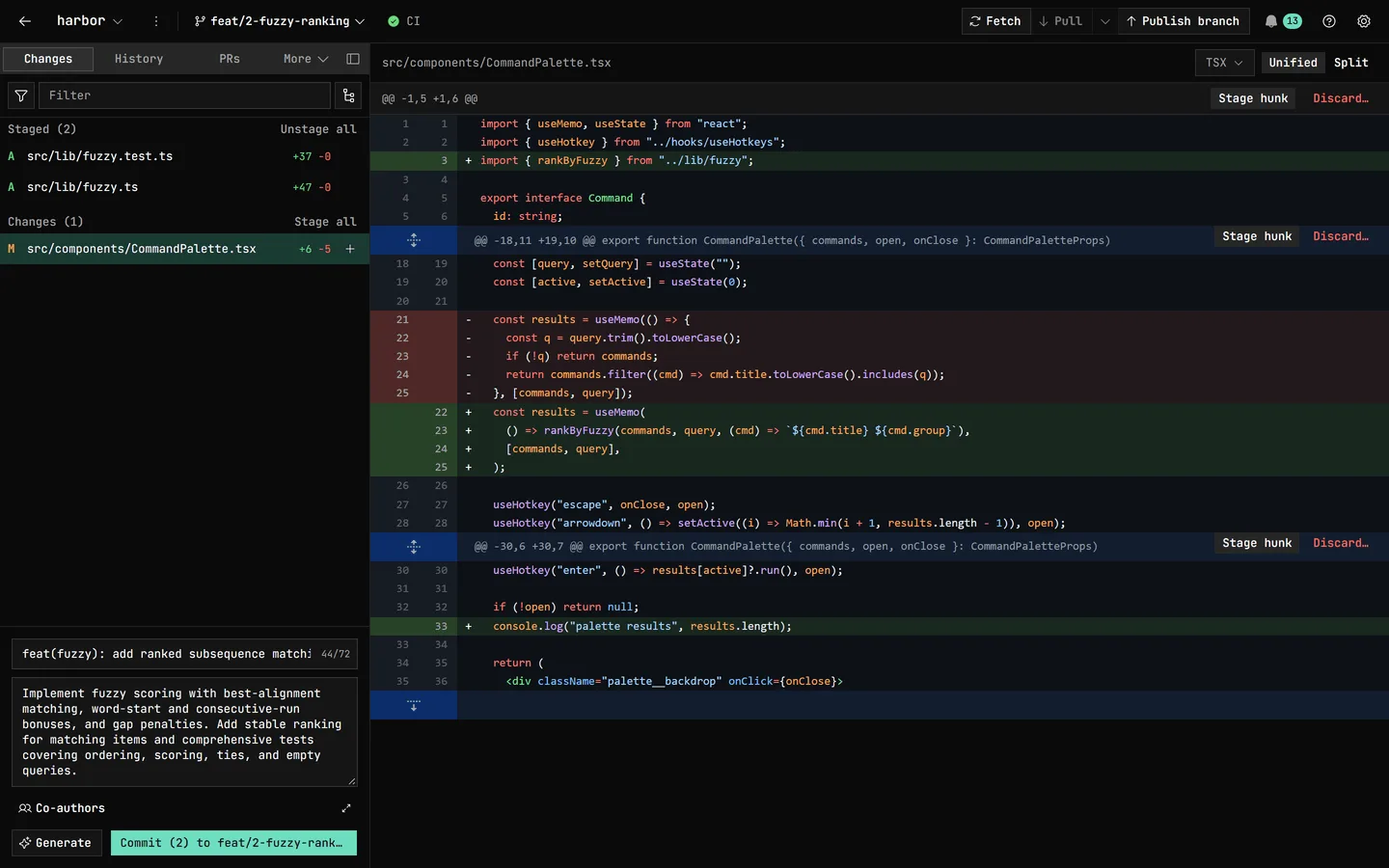Open the TSX language dropdown
Viewport: 1389px width, 868px height.
pyautogui.click(x=1225, y=63)
